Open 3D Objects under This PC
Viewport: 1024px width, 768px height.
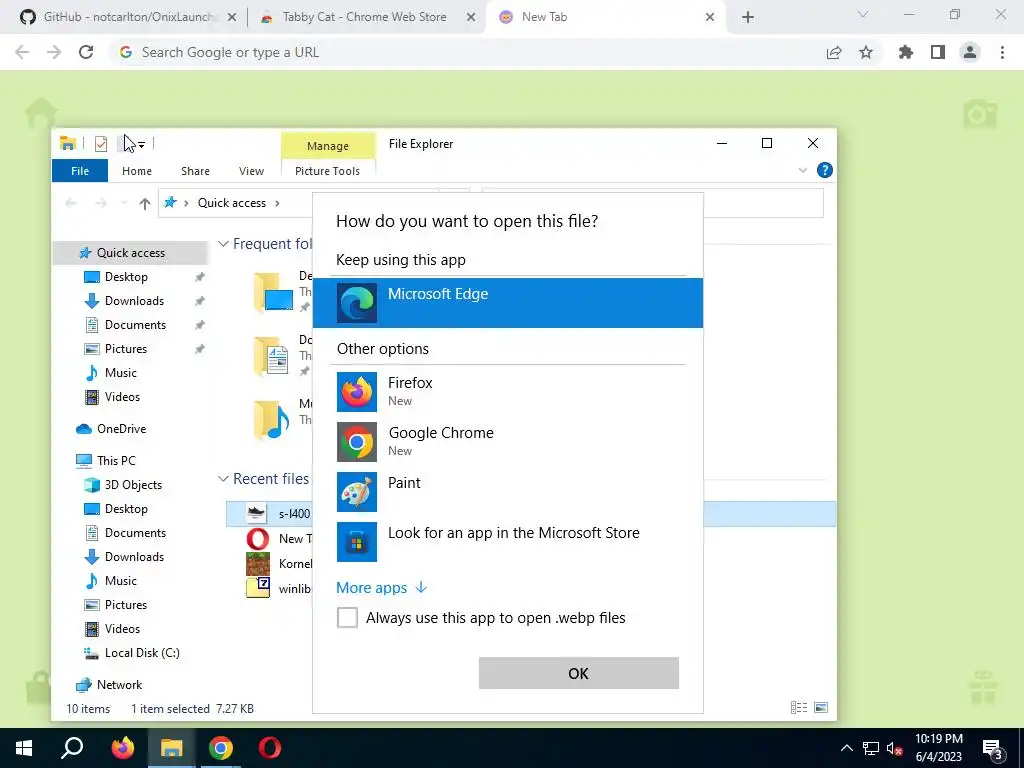pos(133,485)
